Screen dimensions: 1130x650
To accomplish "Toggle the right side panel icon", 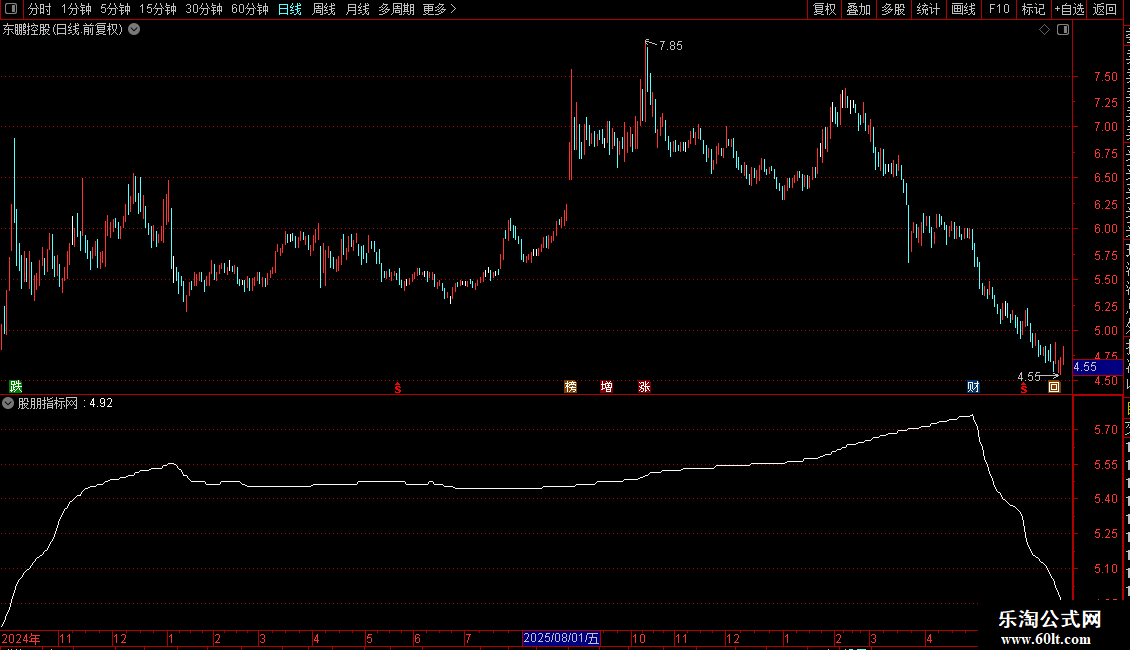I will (1063, 30).
